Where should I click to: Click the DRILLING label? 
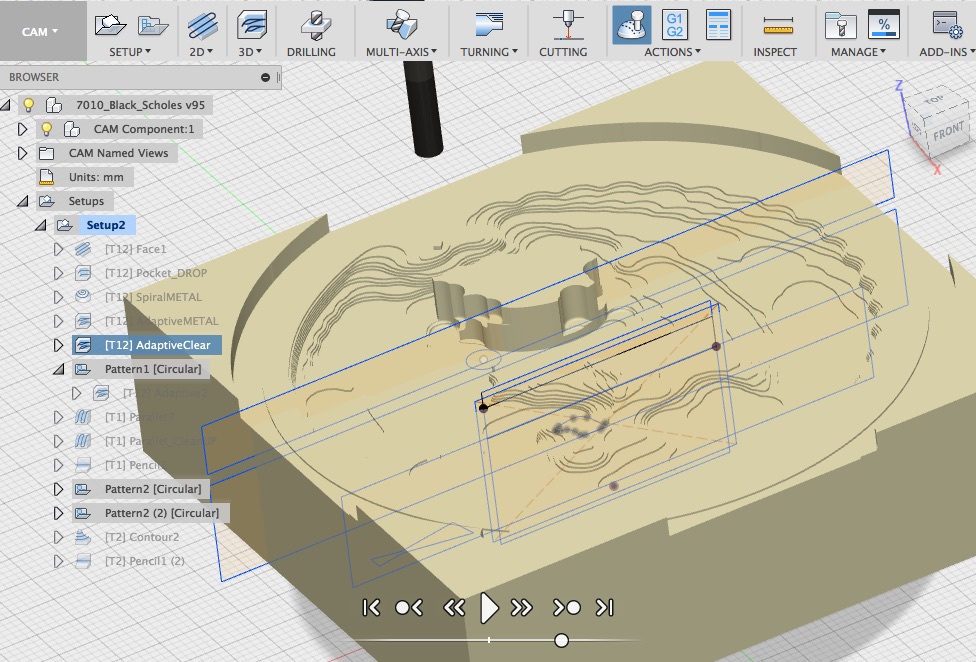tap(311, 52)
